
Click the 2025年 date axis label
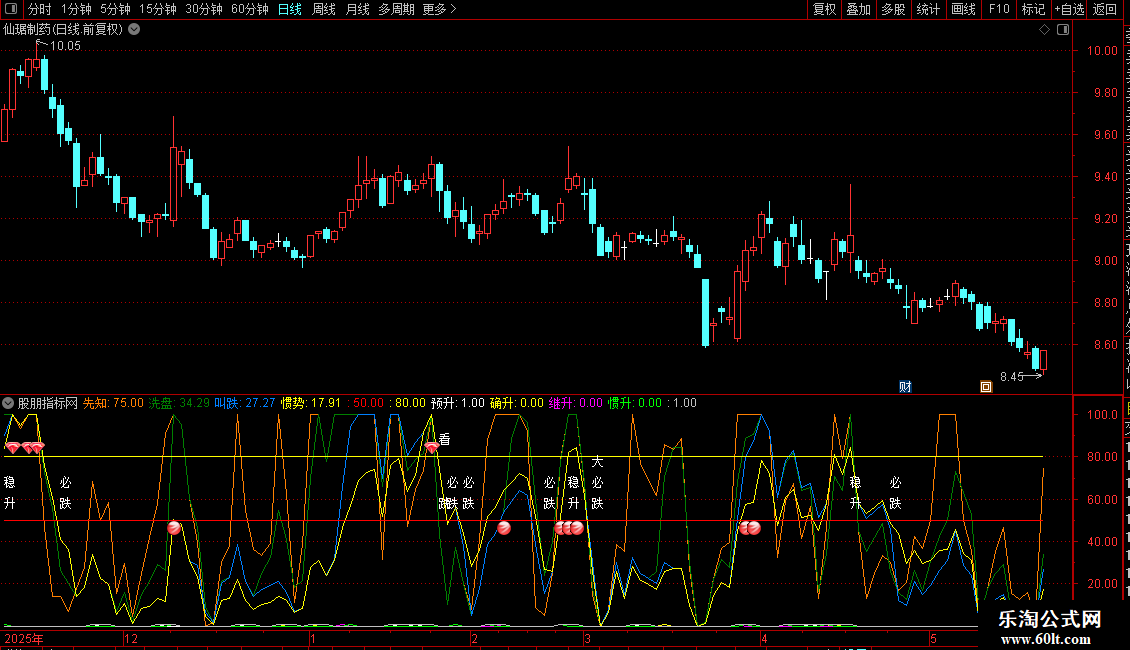(24, 638)
